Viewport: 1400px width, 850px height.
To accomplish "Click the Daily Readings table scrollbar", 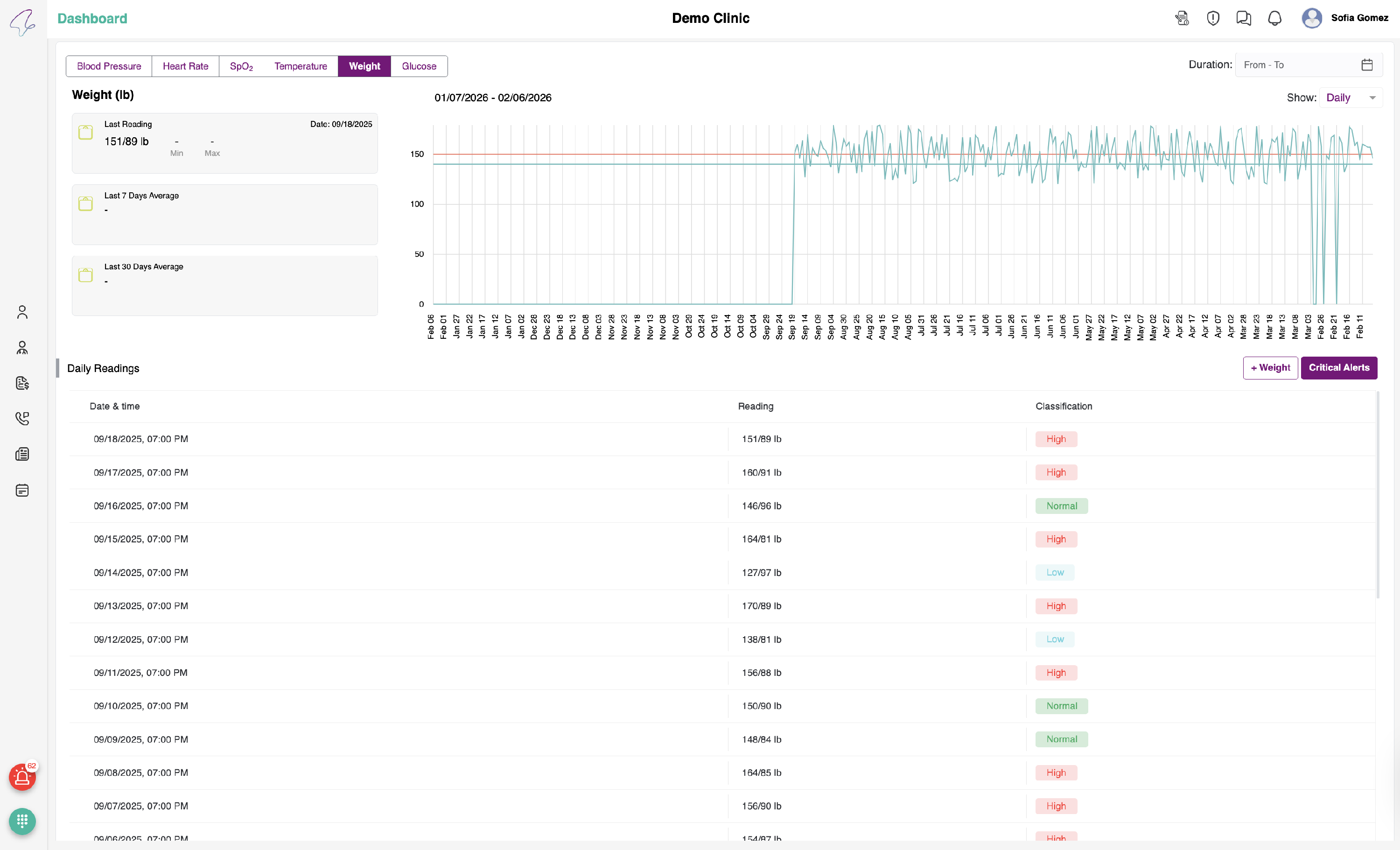I will [x=1377, y=494].
